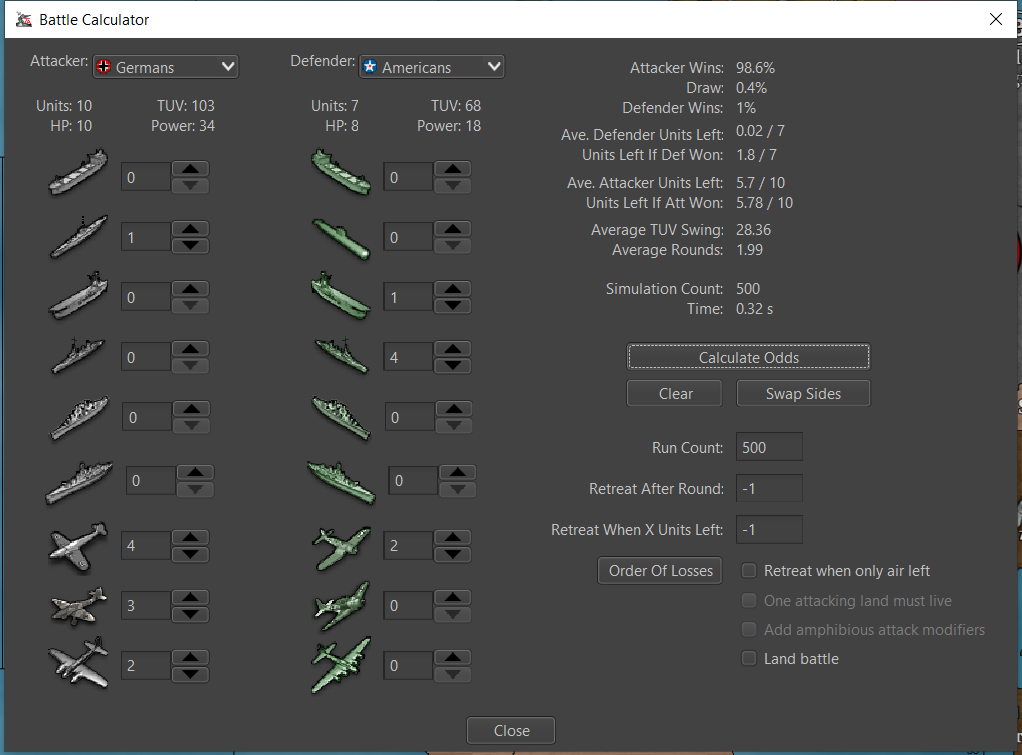Increase German fighter count with up arrow
The height and width of the screenshot is (755, 1022).
tap(190, 539)
